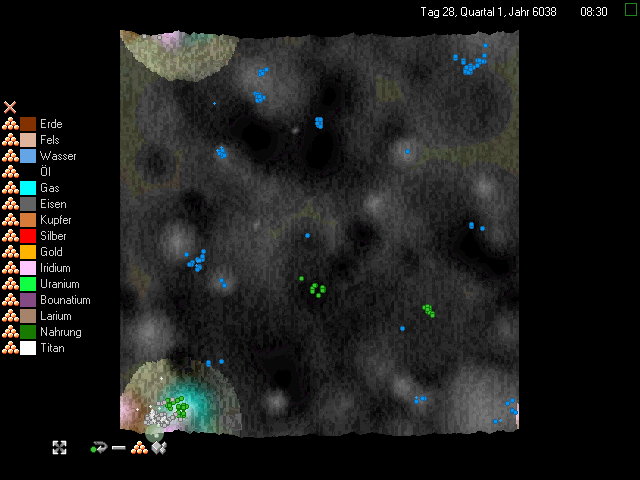Toggle the Öl resource pyramid icon

click(10, 172)
